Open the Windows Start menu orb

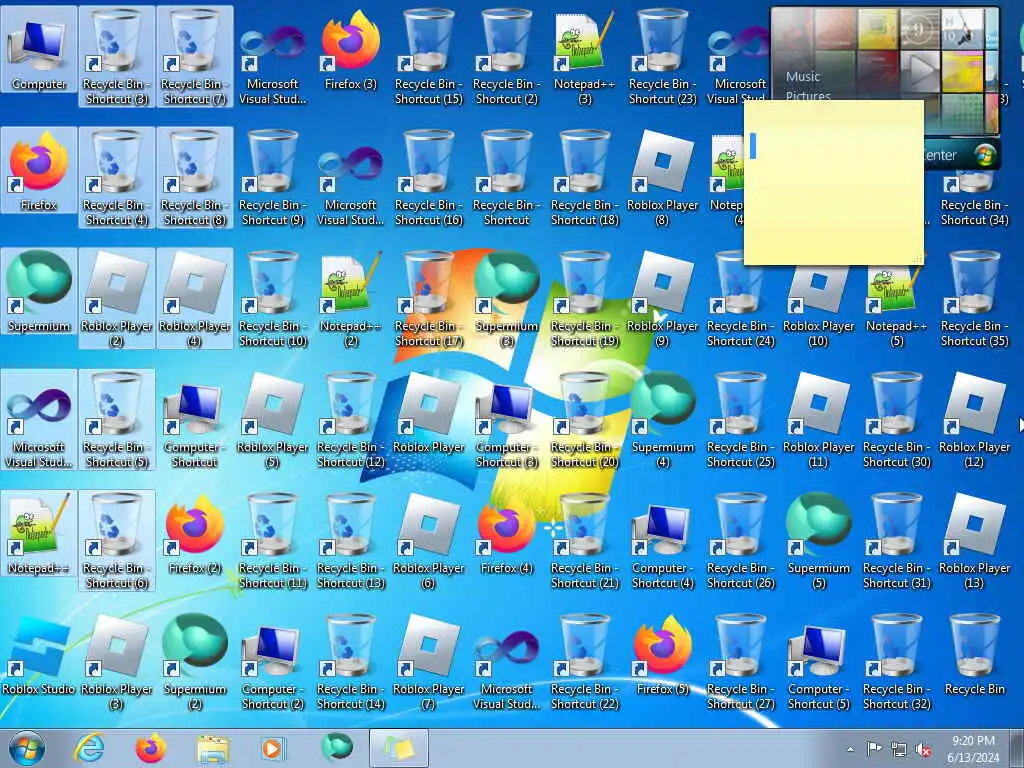pos(27,748)
